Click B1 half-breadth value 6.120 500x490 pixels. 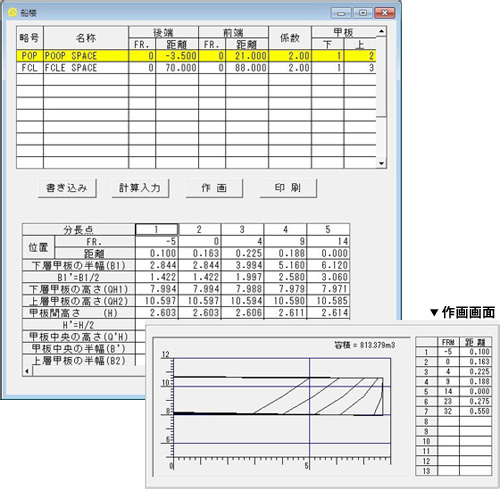tap(328, 265)
